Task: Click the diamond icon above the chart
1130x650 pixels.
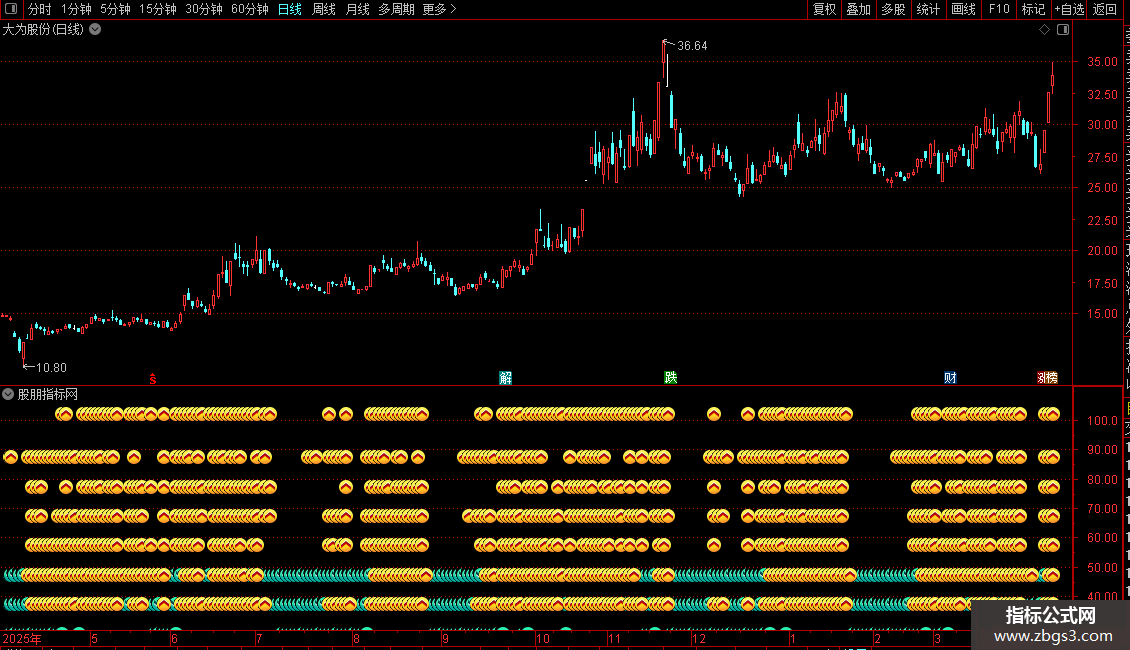Action: (x=1044, y=30)
